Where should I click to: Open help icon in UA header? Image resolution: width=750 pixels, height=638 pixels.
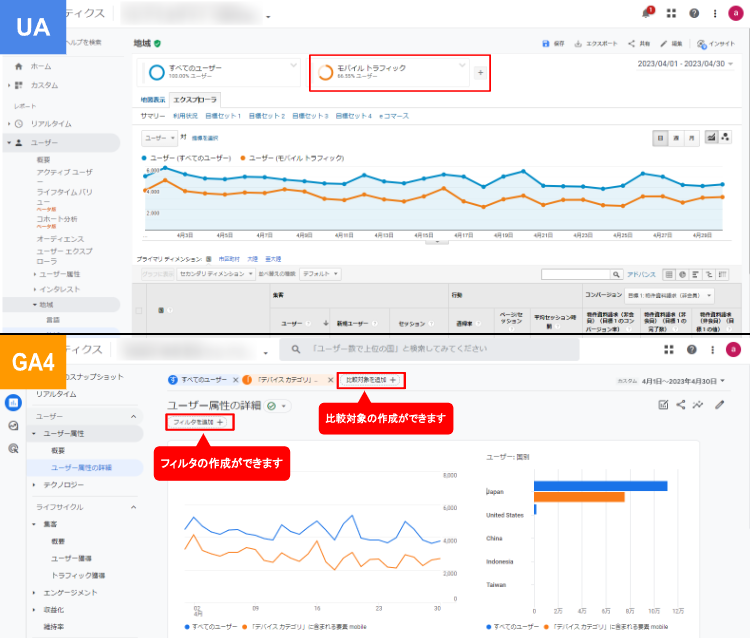click(694, 13)
